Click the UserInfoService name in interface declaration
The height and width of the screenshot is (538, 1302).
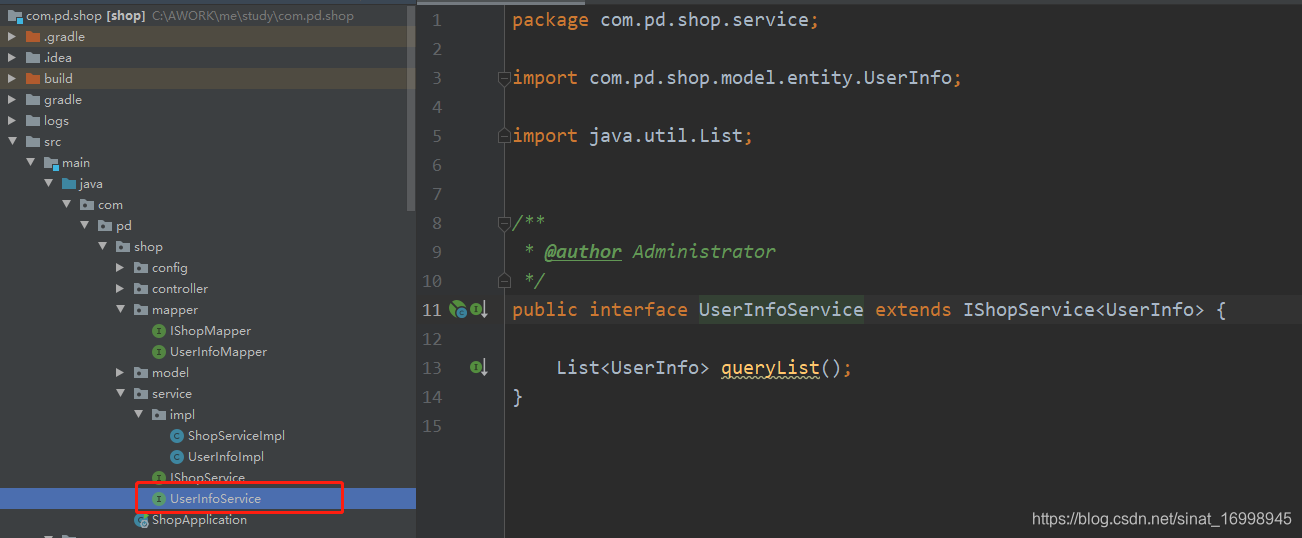pyautogui.click(x=781, y=310)
